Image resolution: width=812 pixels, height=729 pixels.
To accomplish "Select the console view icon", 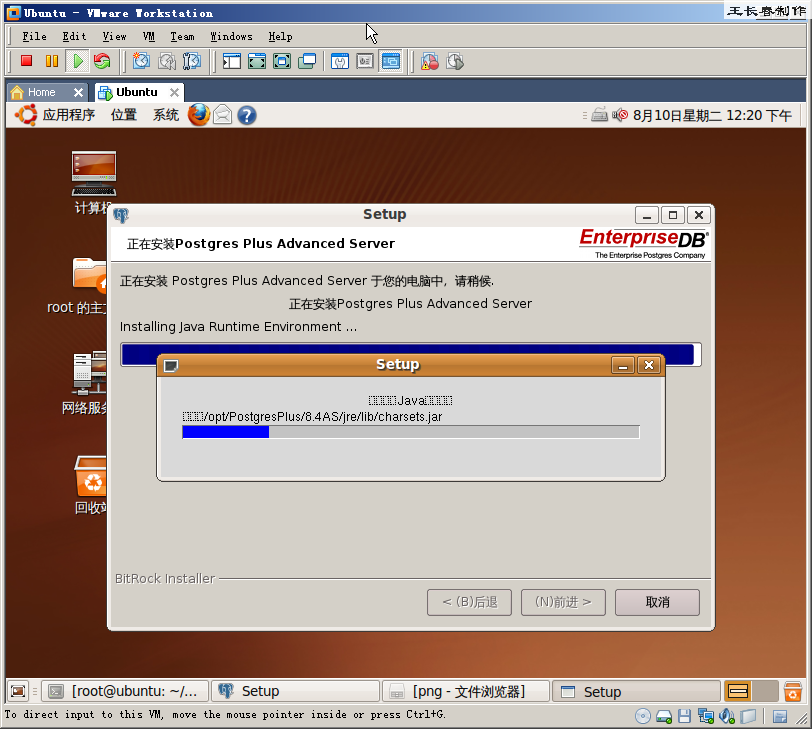I will pos(390,61).
